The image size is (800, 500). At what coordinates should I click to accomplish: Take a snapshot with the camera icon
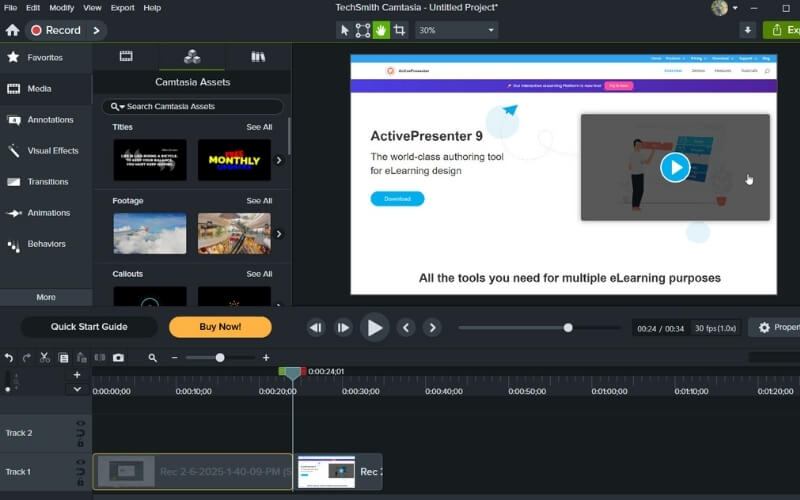118,358
